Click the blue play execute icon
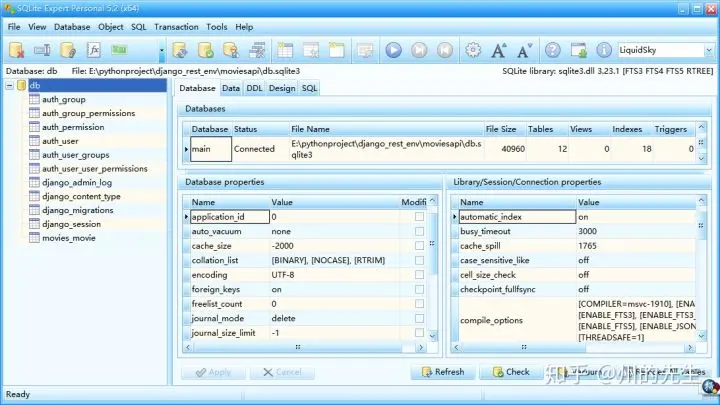 coord(394,50)
